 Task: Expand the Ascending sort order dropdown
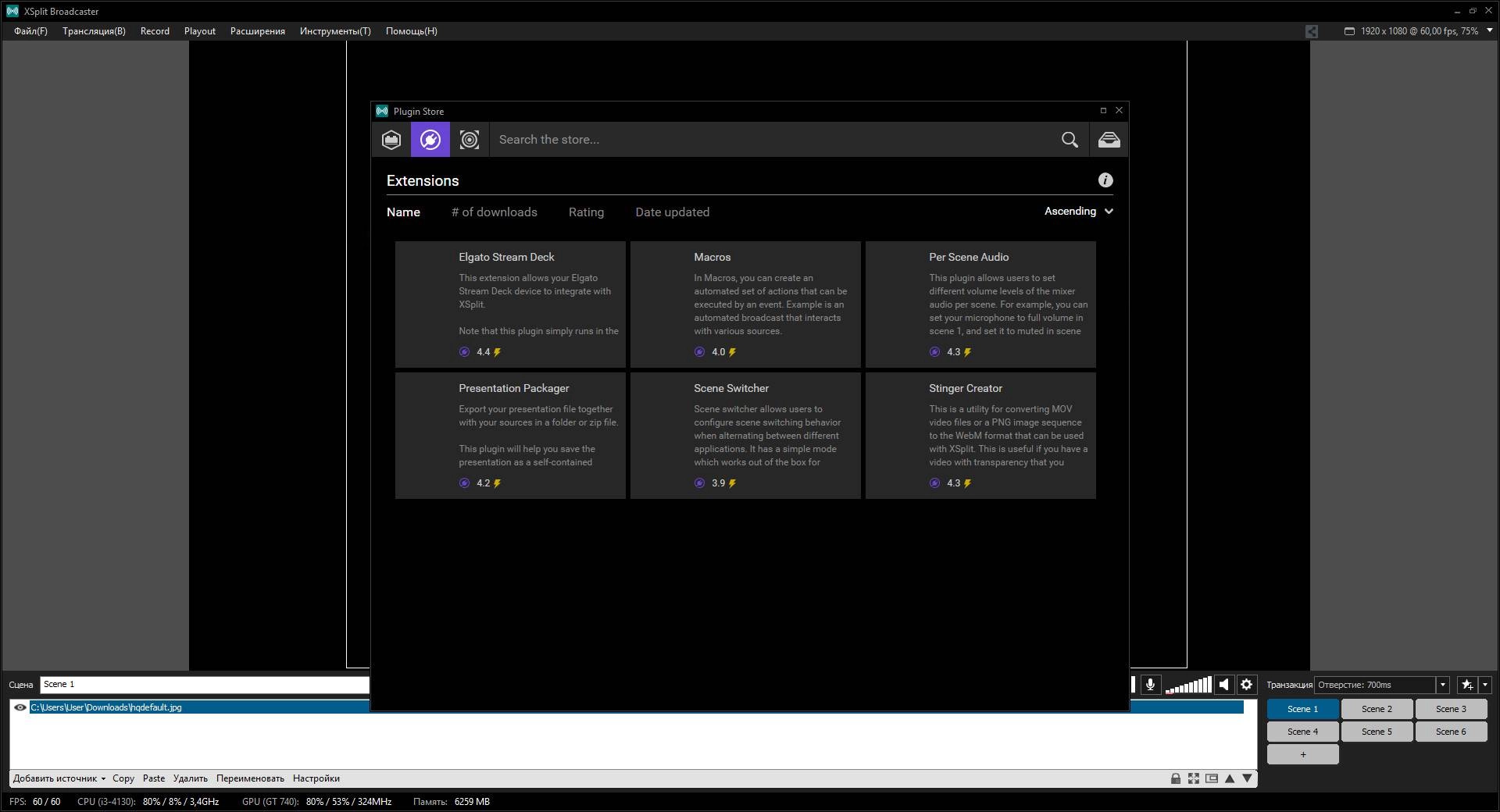click(1079, 212)
